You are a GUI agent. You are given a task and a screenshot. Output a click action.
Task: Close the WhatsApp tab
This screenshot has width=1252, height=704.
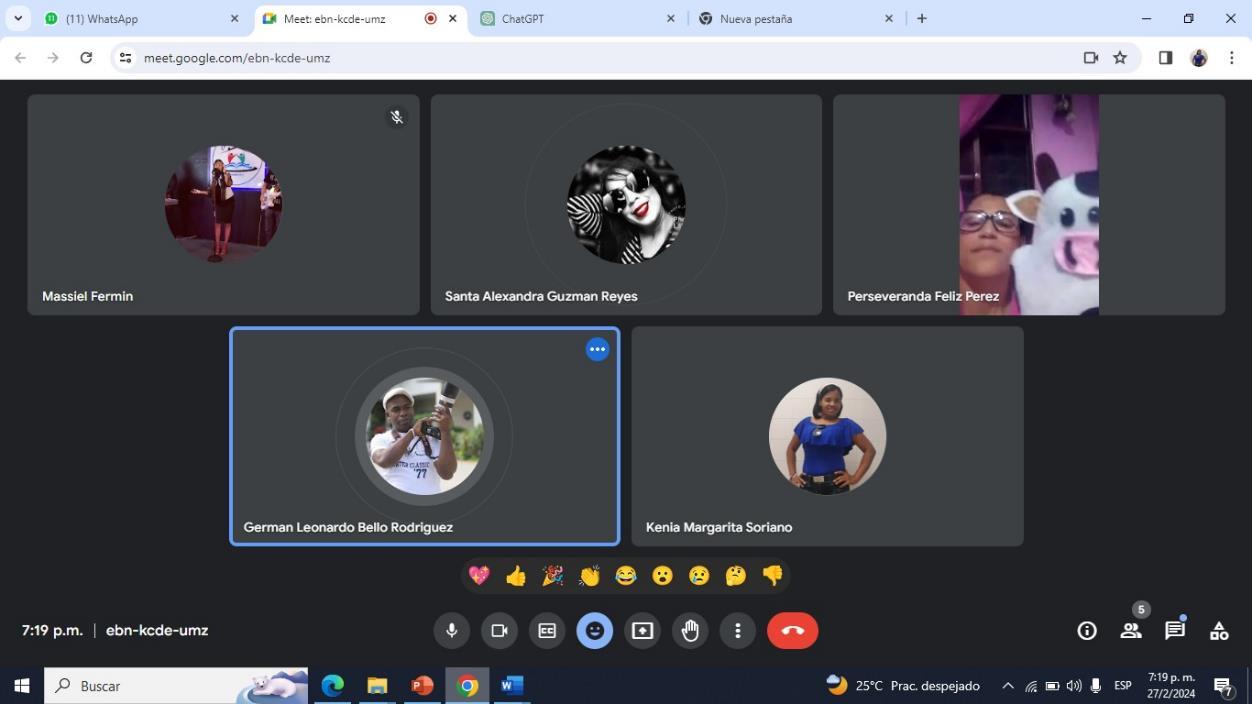pyautogui.click(x=235, y=19)
